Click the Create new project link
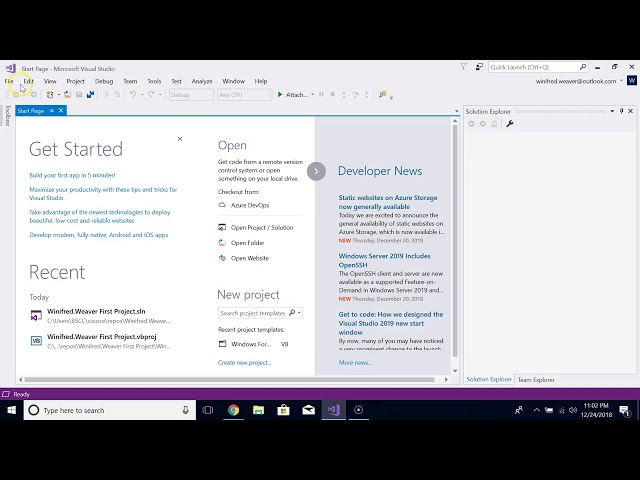The image size is (640, 480). tap(244, 362)
